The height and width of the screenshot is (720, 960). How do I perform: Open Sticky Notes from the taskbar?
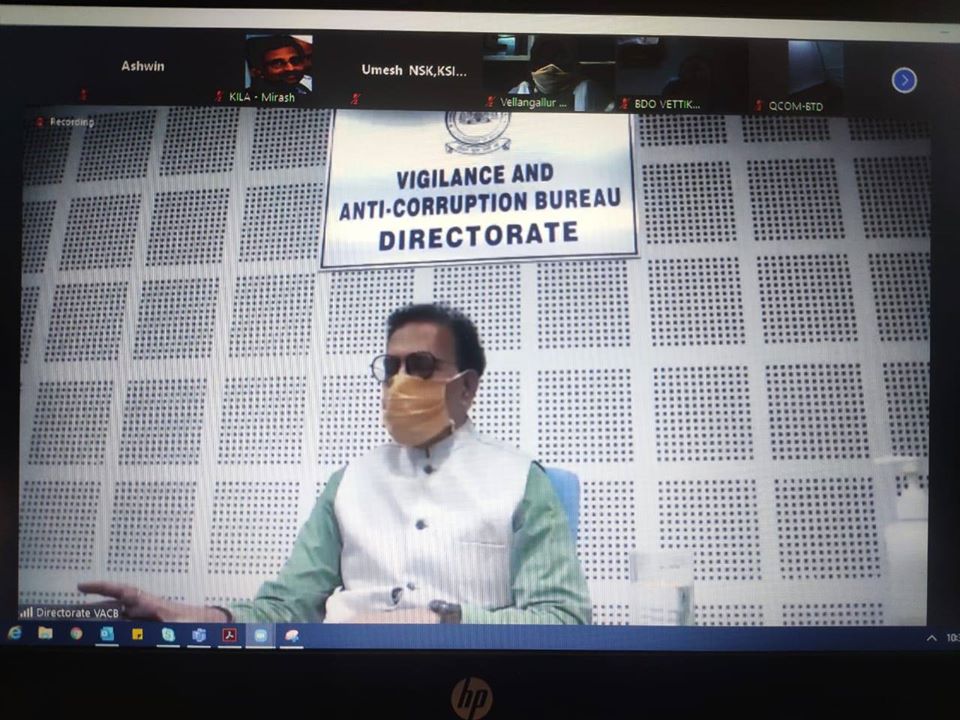click(138, 635)
